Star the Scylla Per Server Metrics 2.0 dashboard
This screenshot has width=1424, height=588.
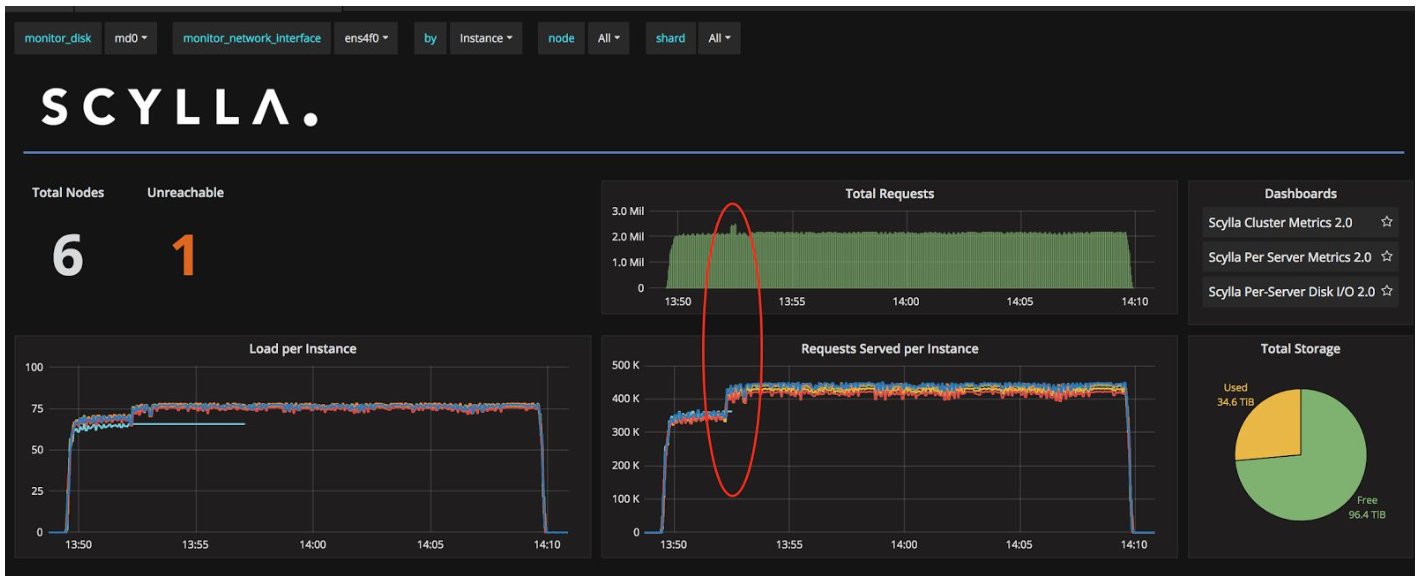1386,256
